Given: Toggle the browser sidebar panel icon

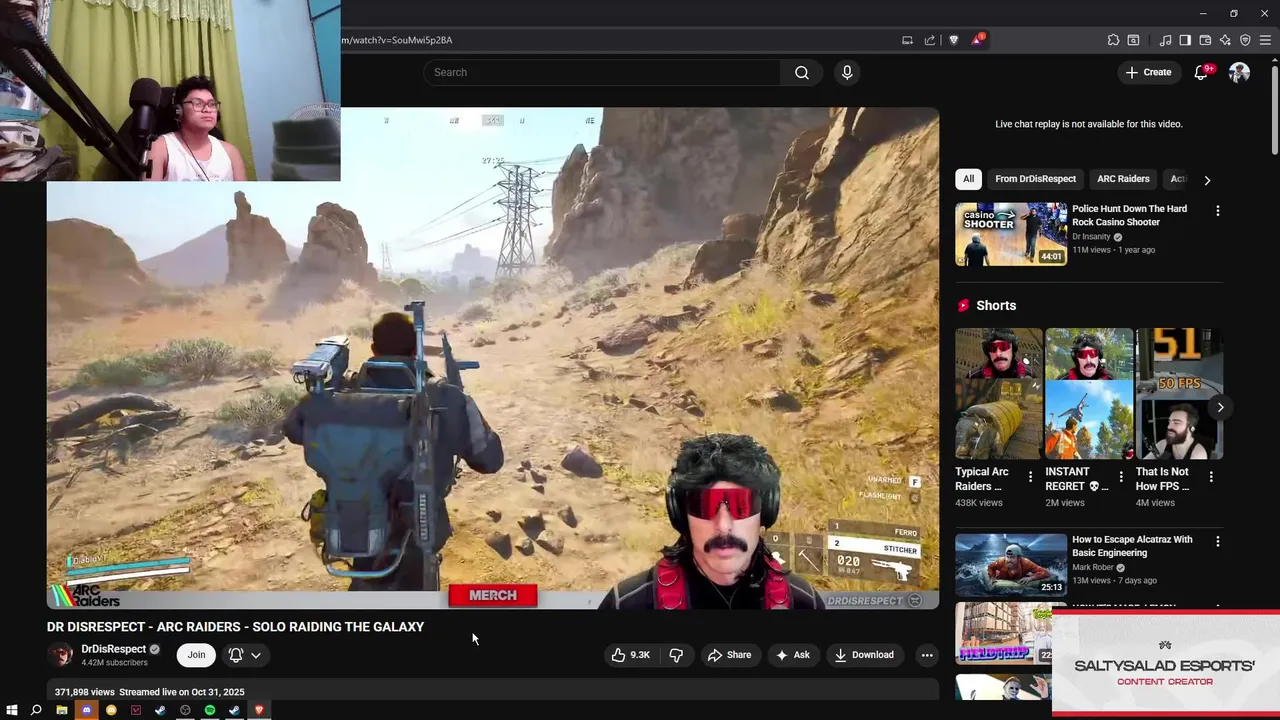Looking at the screenshot, I should pyautogui.click(x=1185, y=40).
